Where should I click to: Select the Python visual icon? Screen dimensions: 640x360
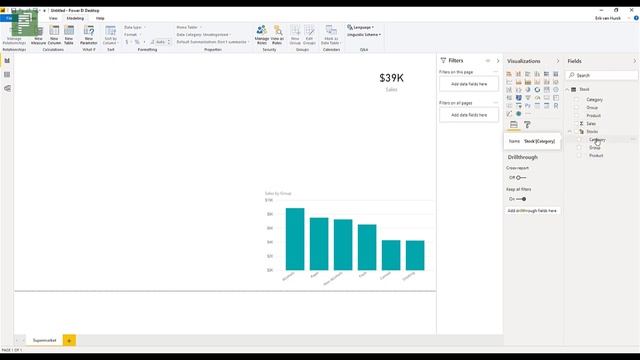pyautogui.click(x=528, y=106)
